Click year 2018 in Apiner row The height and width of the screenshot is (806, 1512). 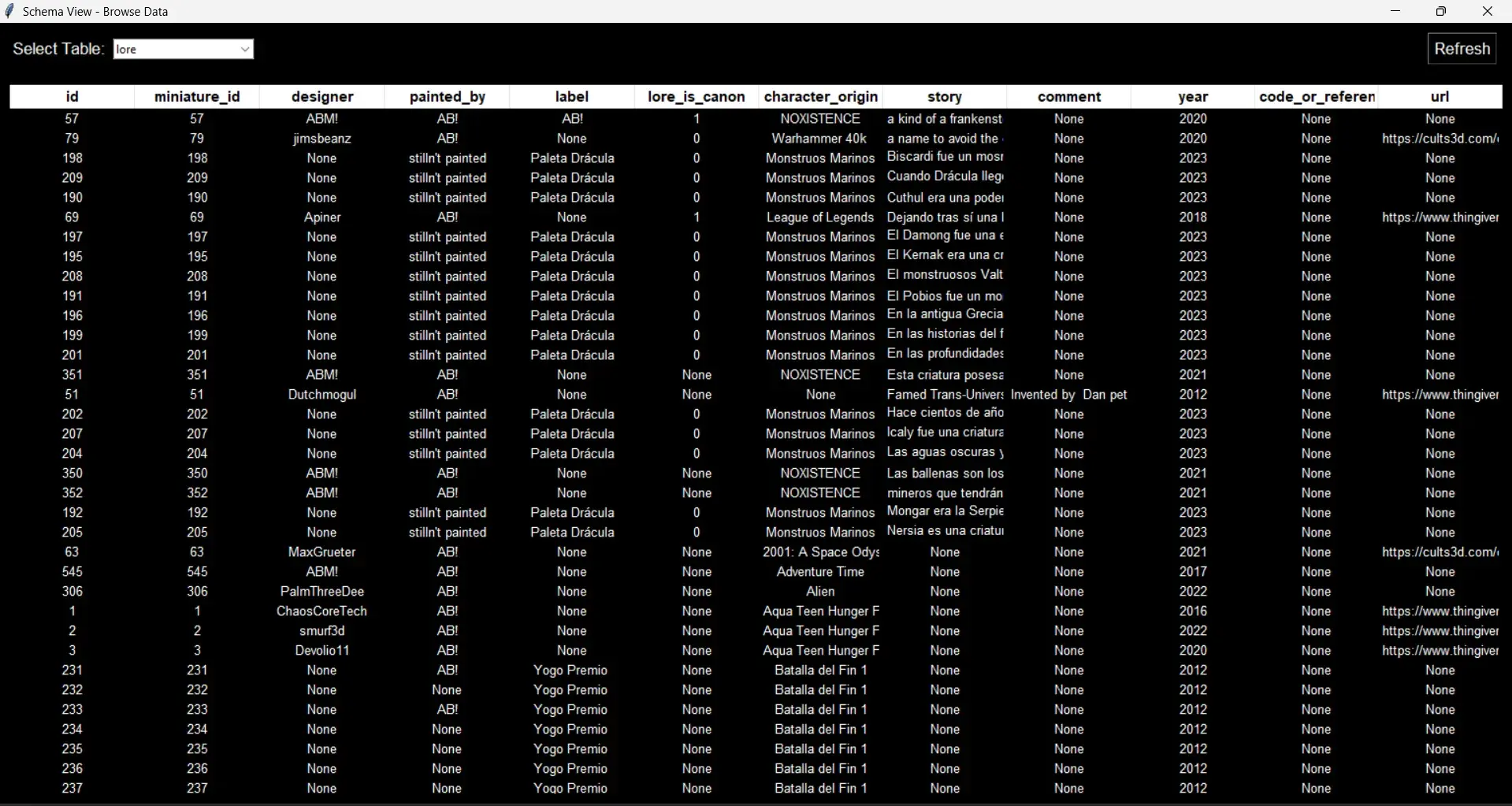(1193, 217)
